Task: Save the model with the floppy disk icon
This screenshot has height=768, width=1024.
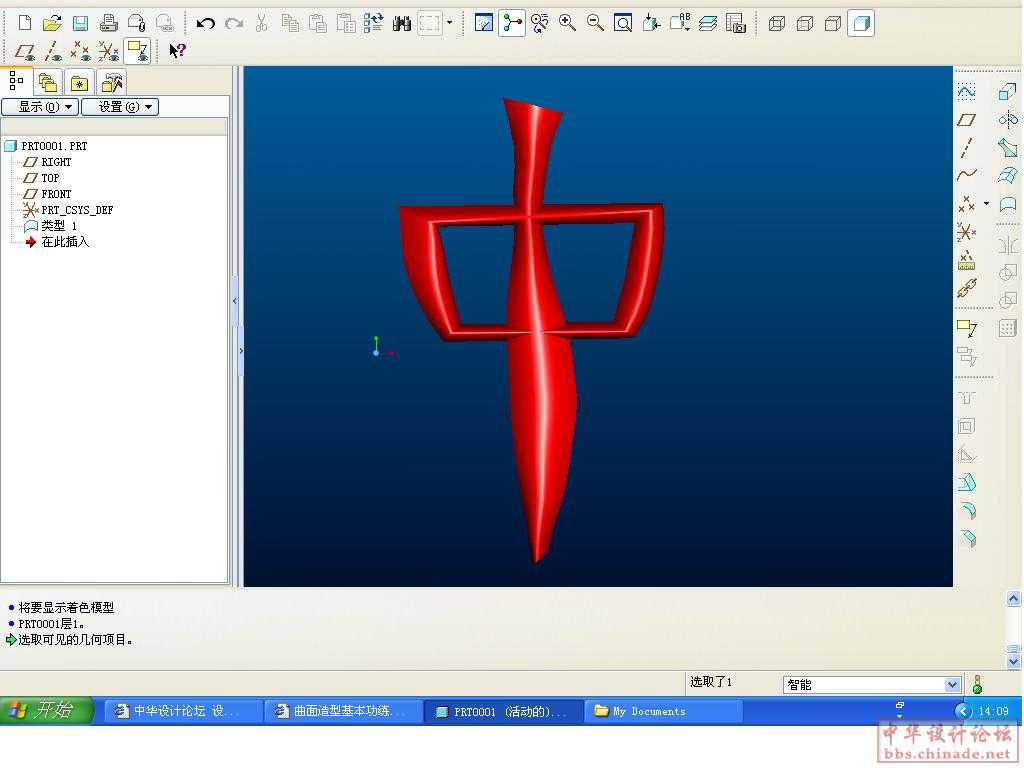Action: point(80,24)
